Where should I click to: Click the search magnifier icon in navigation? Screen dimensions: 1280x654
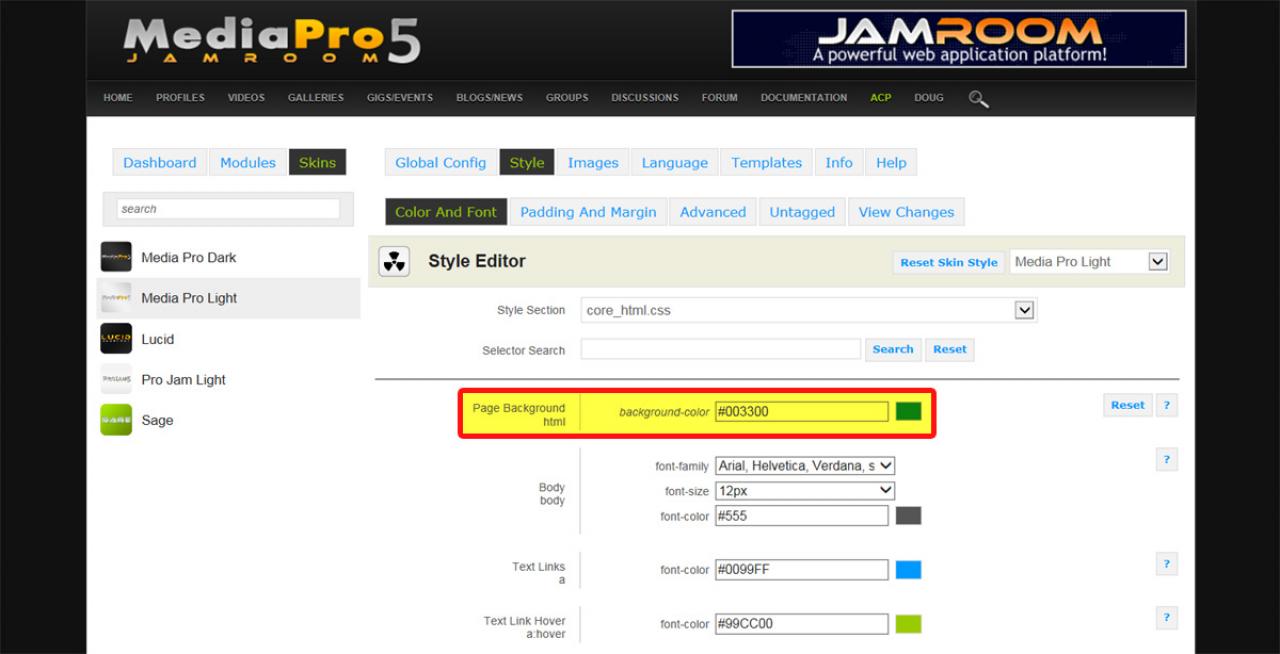(x=979, y=98)
